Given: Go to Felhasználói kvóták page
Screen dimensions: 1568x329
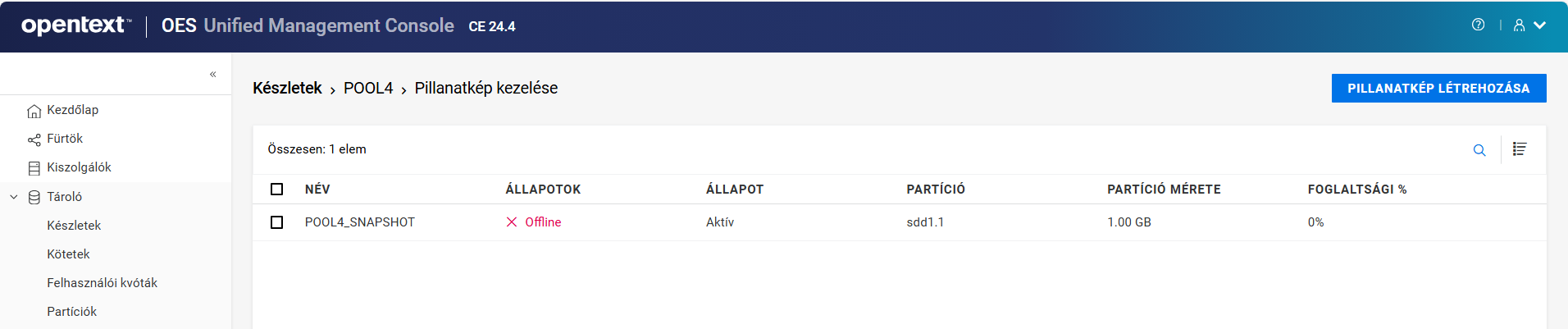Looking at the screenshot, I should click(102, 283).
